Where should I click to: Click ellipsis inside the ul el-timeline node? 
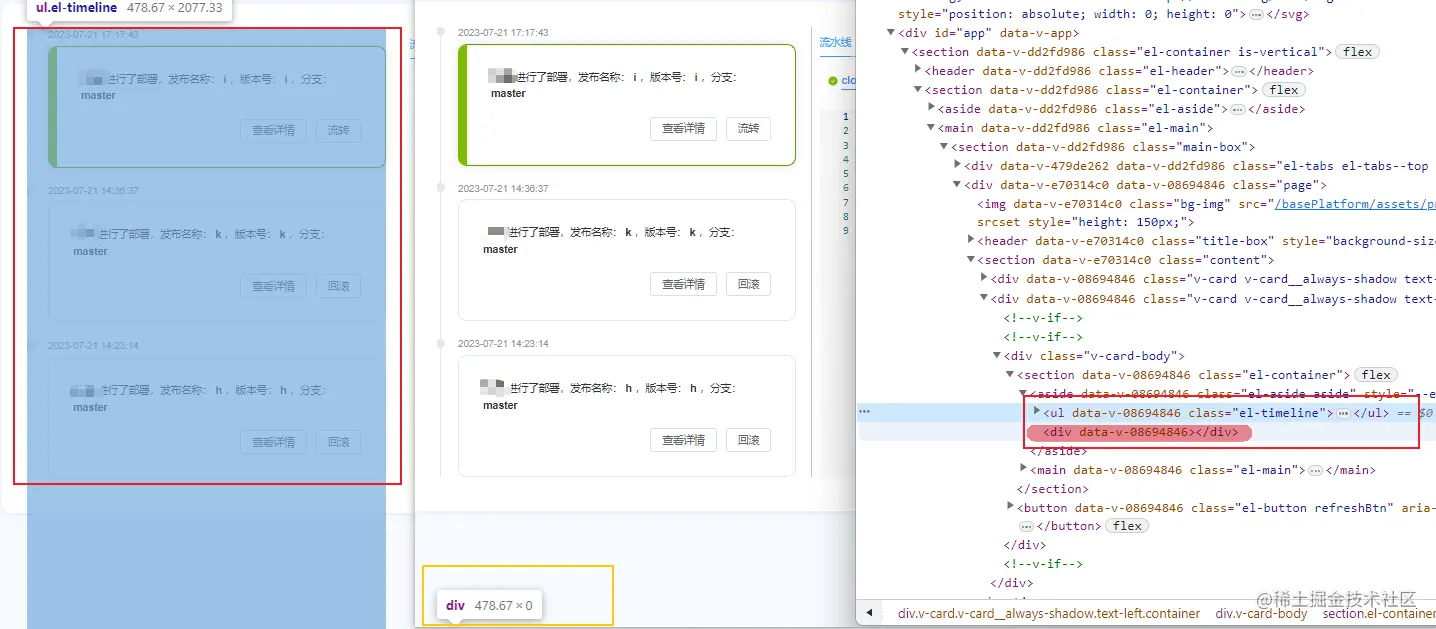[1343, 413]
